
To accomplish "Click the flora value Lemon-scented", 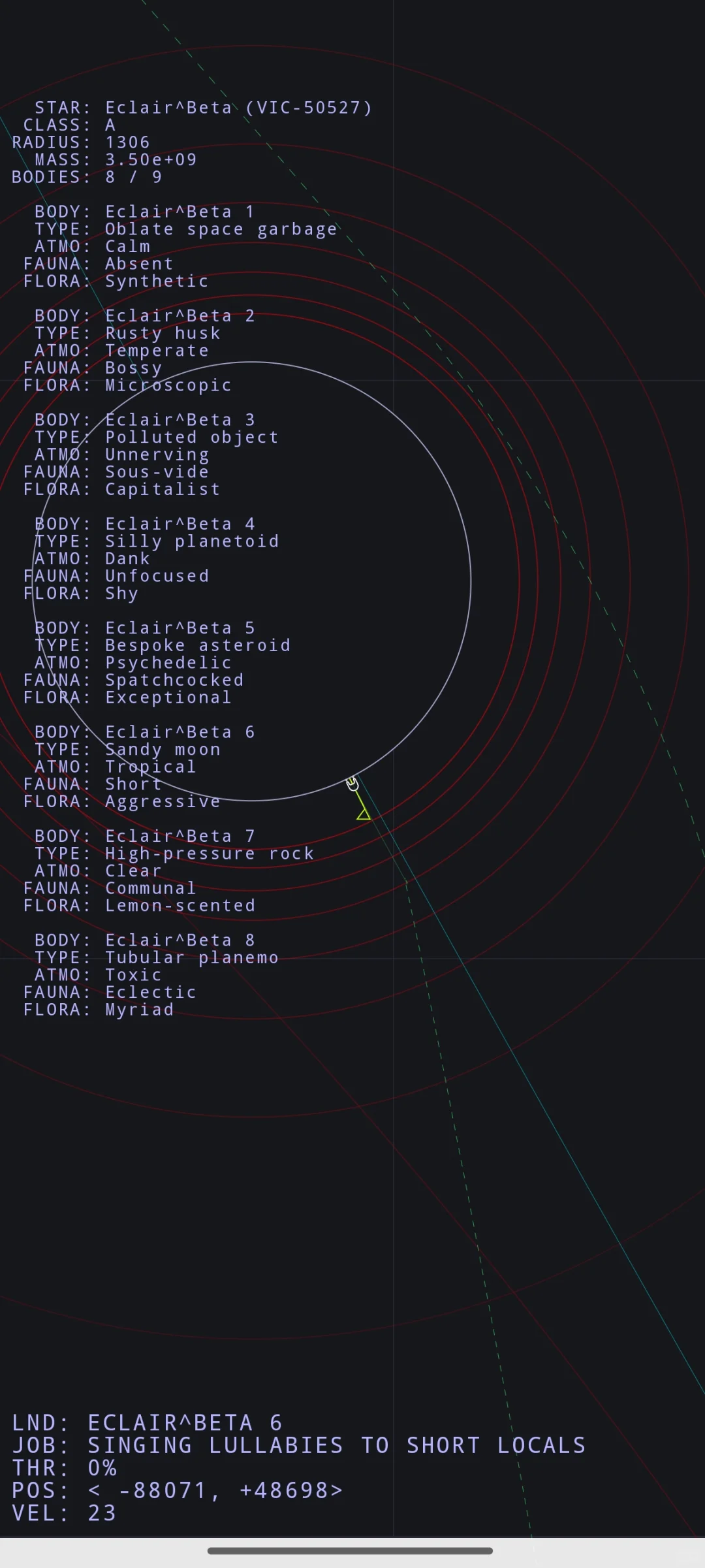I will coord(180,905).
